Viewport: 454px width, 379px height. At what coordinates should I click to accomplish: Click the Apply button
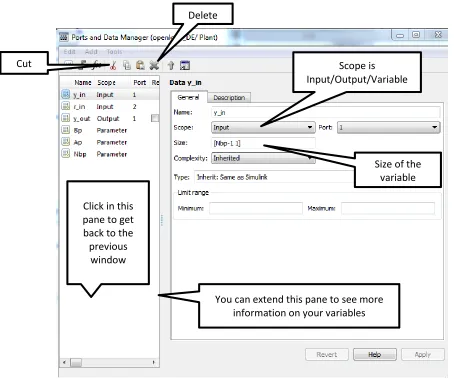pyautogui.click(x=423, y=354)
